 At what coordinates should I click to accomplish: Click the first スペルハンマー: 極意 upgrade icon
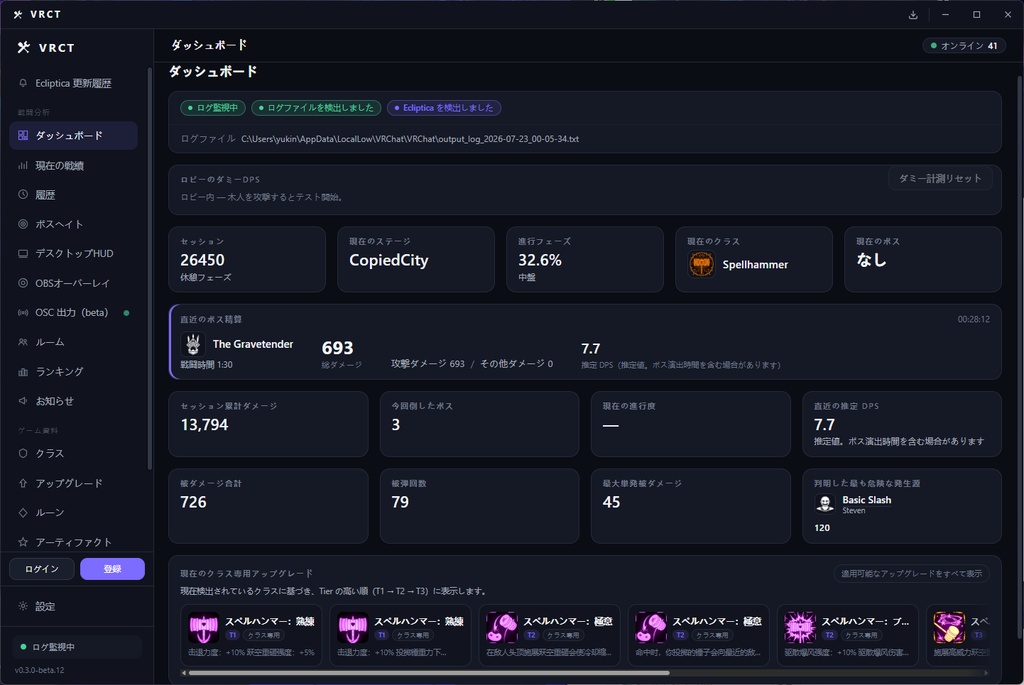[502, 628]
